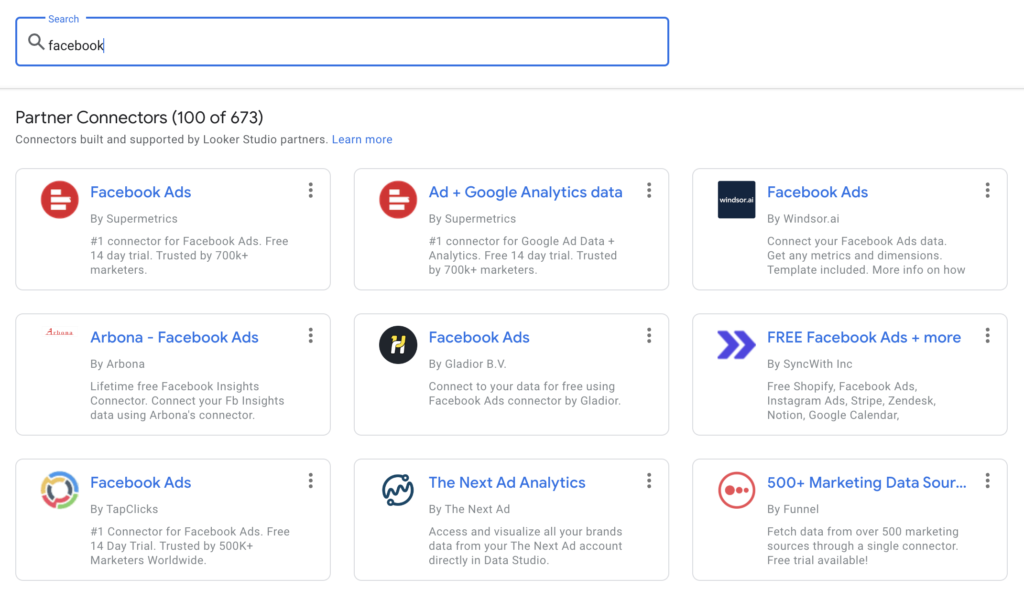Click the 'By SyncWith Inc' text
This screenshot has width=1024, height=599.
pos(810,364)
